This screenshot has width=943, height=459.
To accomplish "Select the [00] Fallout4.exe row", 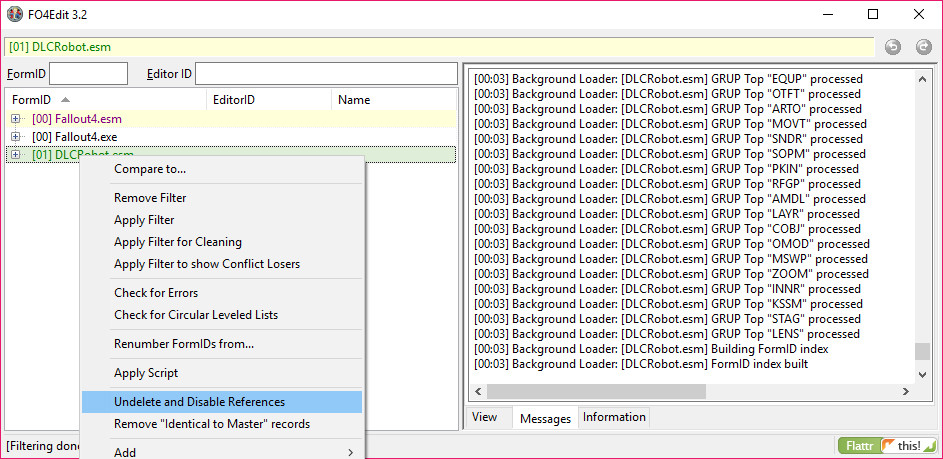I will tap(230, 137).
